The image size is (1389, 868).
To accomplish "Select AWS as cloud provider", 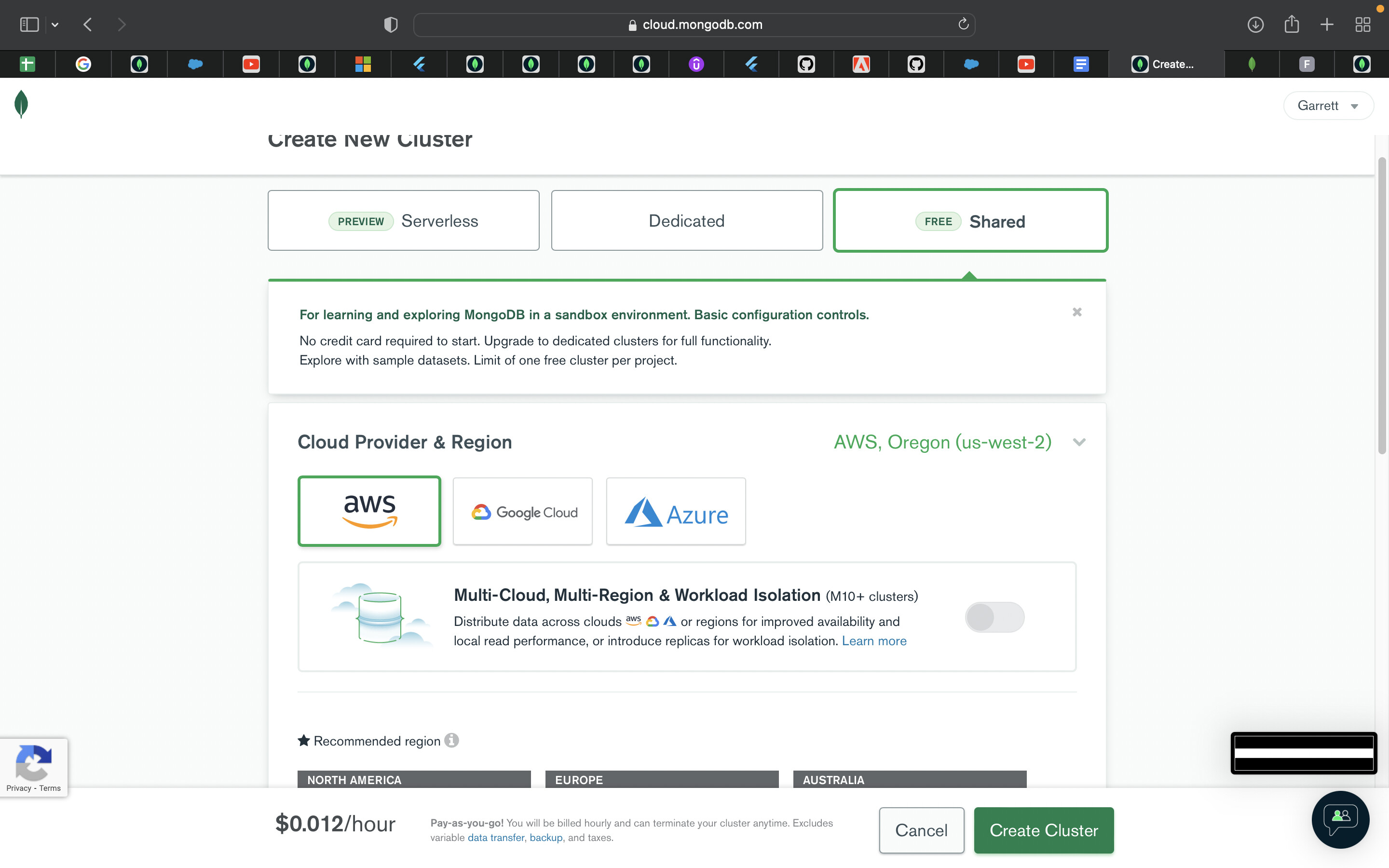I will pyautogui.click(x=369, y=511).
